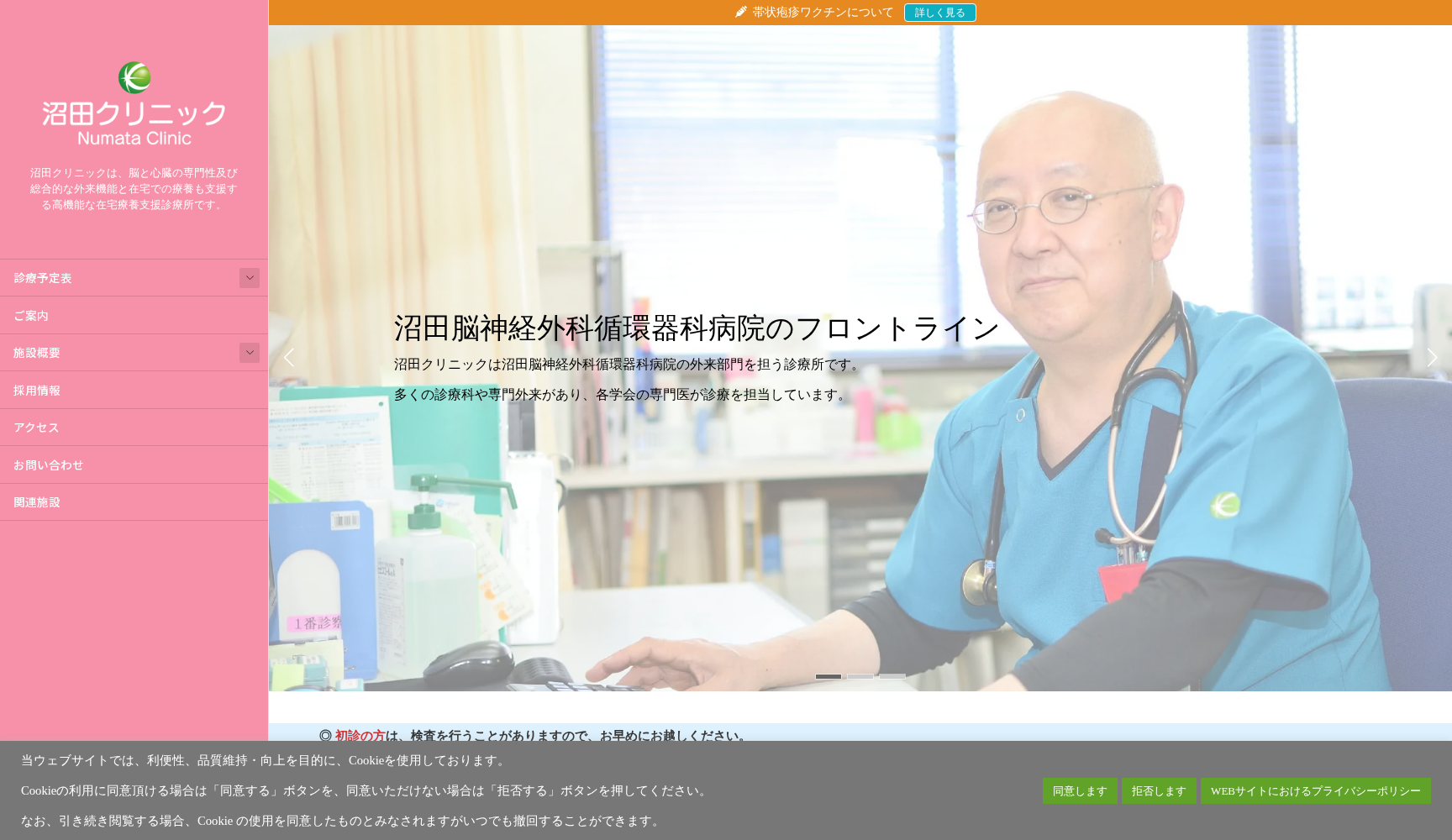
Task: Click the アクセス sidebar item
Action: [x=35, y=428]
